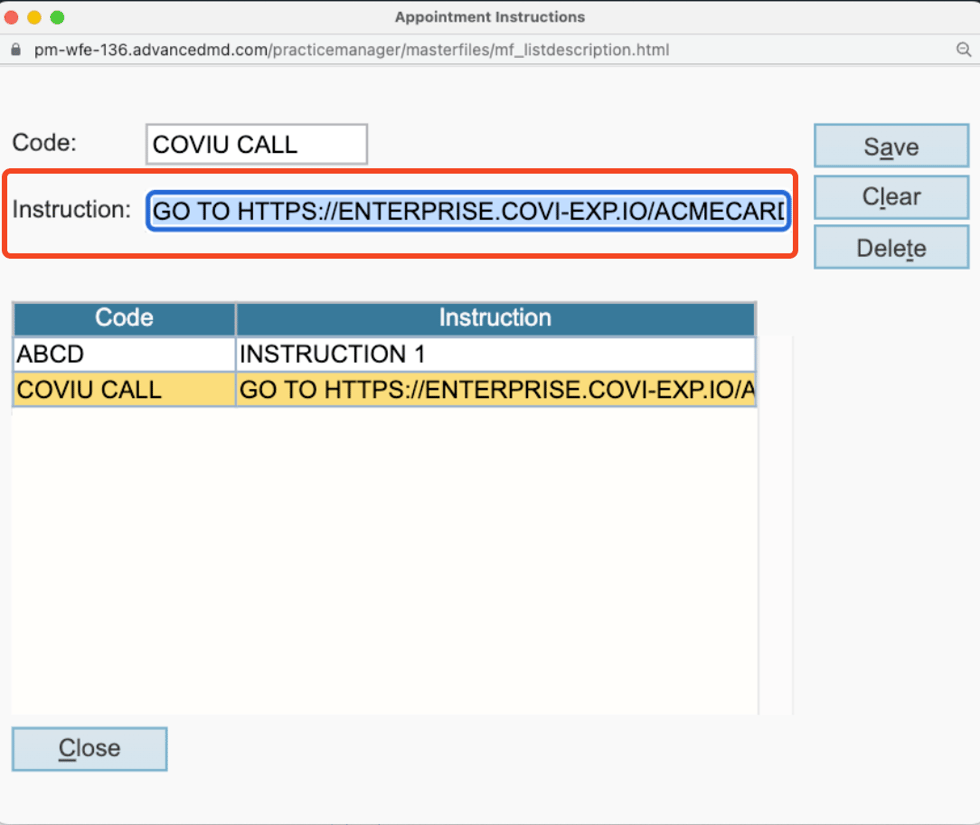Screen dimensions: 980x825
Task: Save the current appointment instruction
Action: pyautogui.click(x=890, y=146)
